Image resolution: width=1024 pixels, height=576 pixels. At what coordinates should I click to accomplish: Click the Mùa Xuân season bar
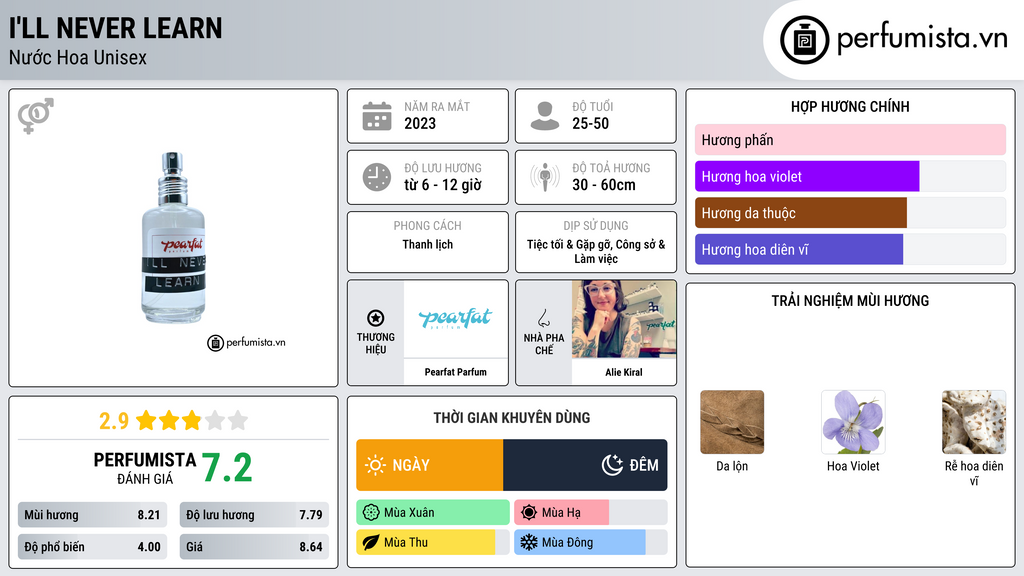point(433,513)
